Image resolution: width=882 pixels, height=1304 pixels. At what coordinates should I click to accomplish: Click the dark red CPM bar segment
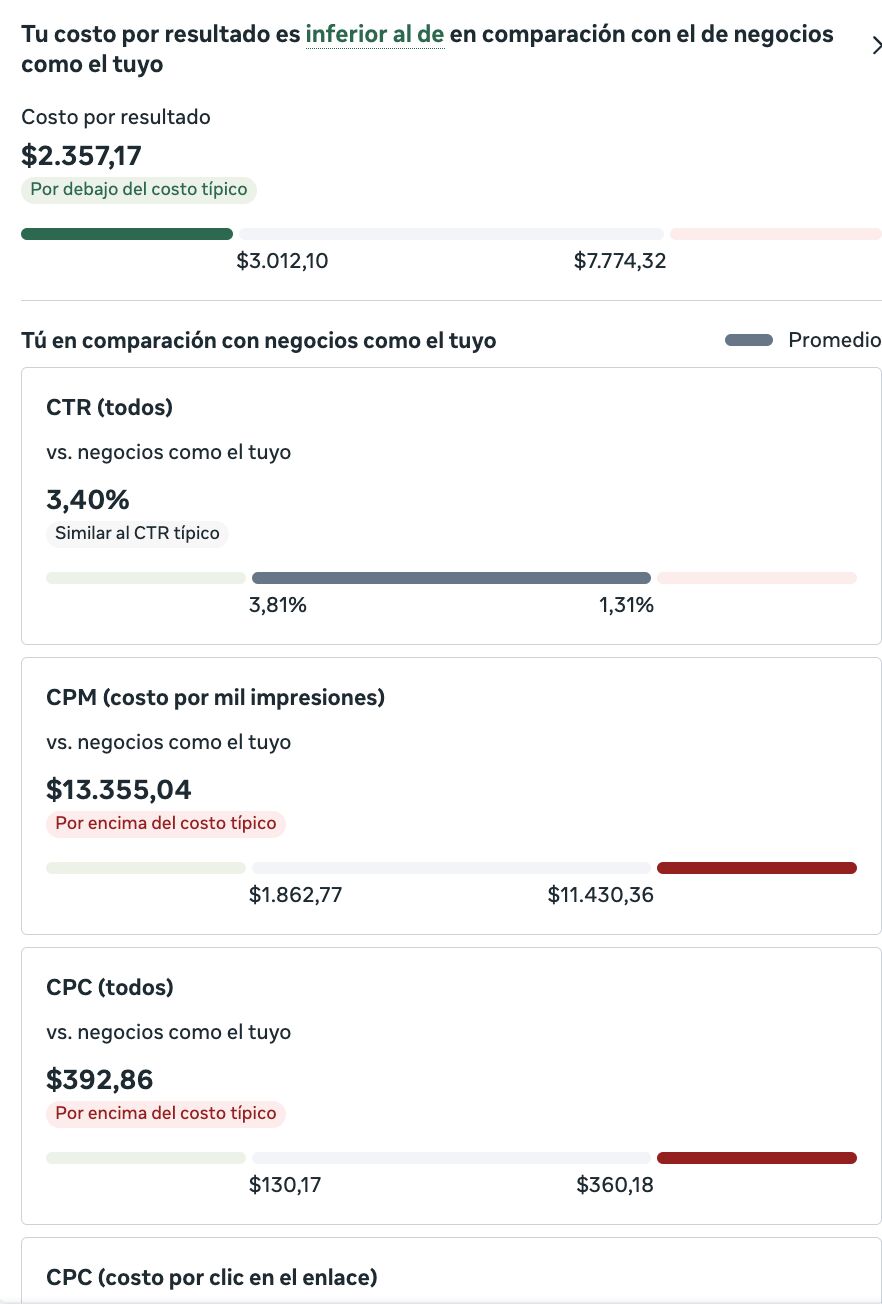click(x=757, y=868)
